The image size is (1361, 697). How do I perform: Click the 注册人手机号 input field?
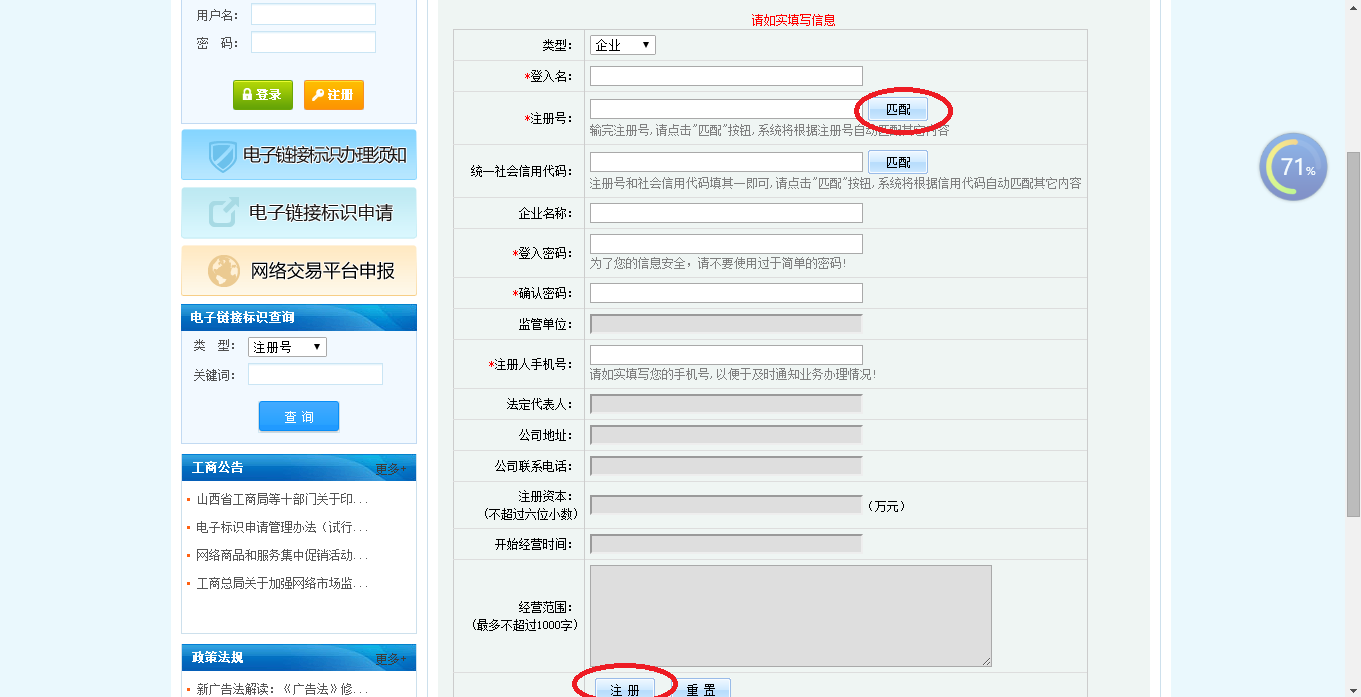coord(726,355)
